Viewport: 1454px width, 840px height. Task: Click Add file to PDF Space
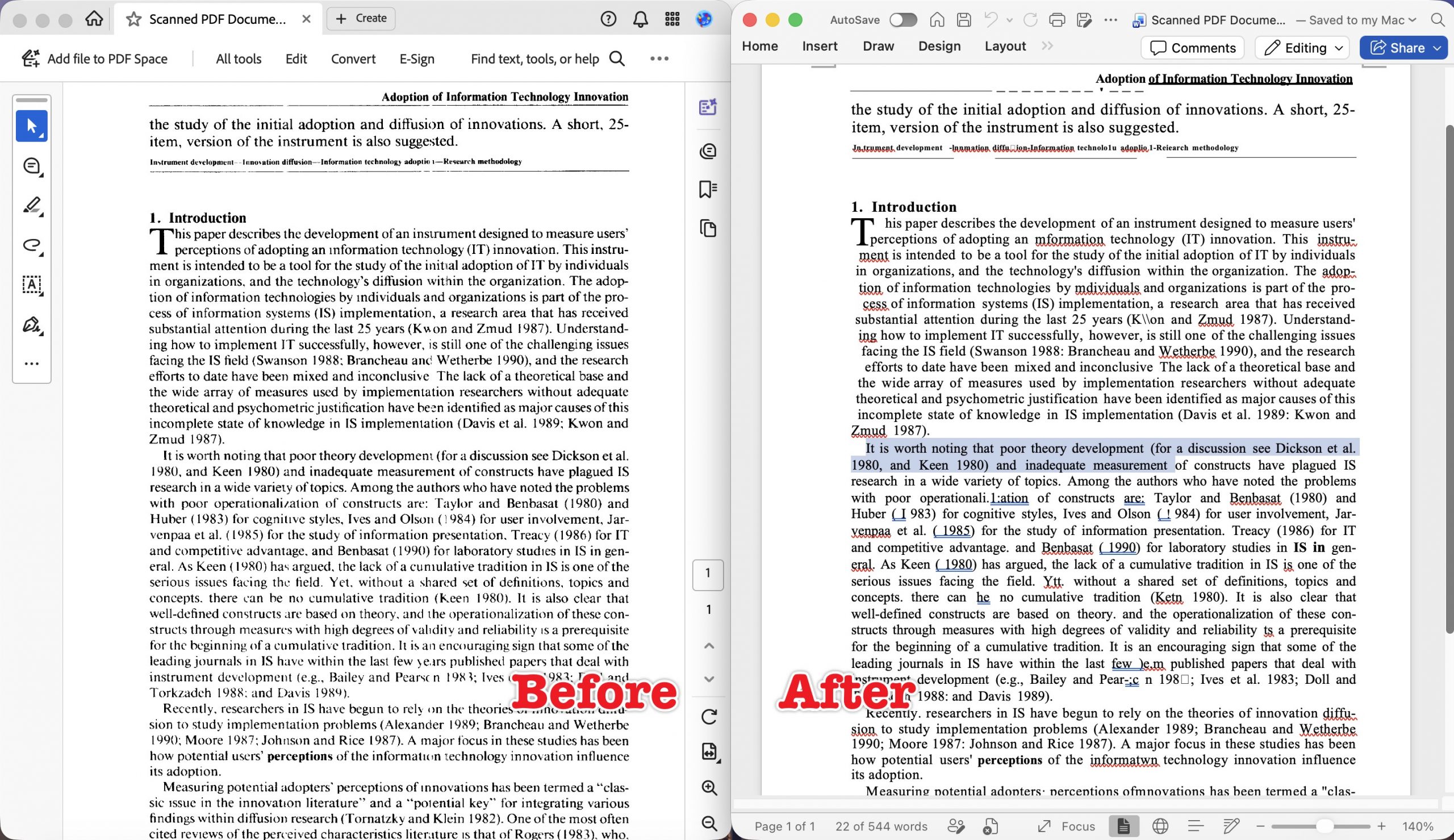point(95,58)
